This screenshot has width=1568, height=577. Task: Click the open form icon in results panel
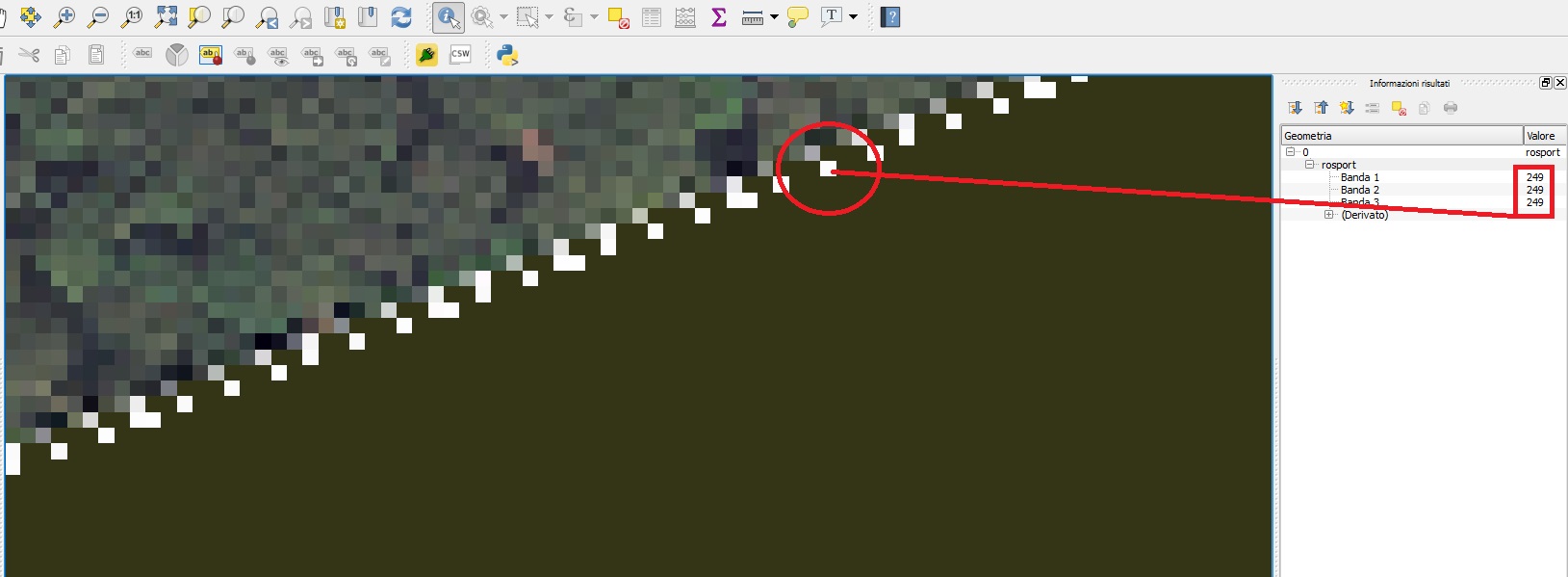coord(1373,108)
